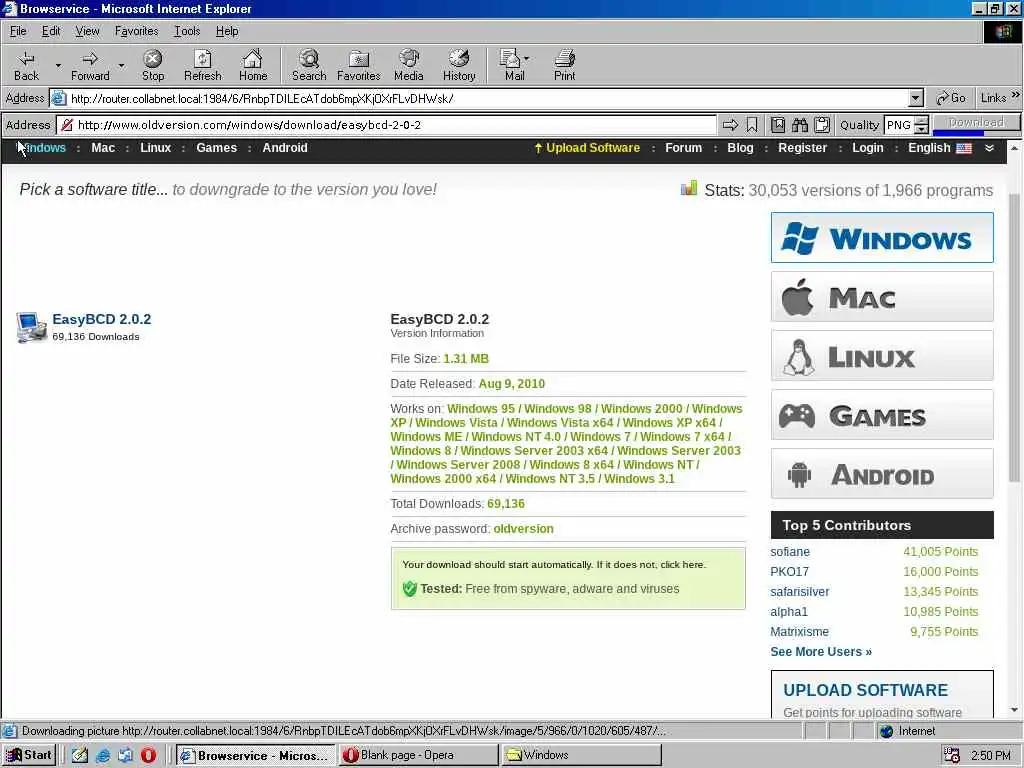The image size is (1024, 768).
Task: Open the Search pane icon
Action: point(309,65)
